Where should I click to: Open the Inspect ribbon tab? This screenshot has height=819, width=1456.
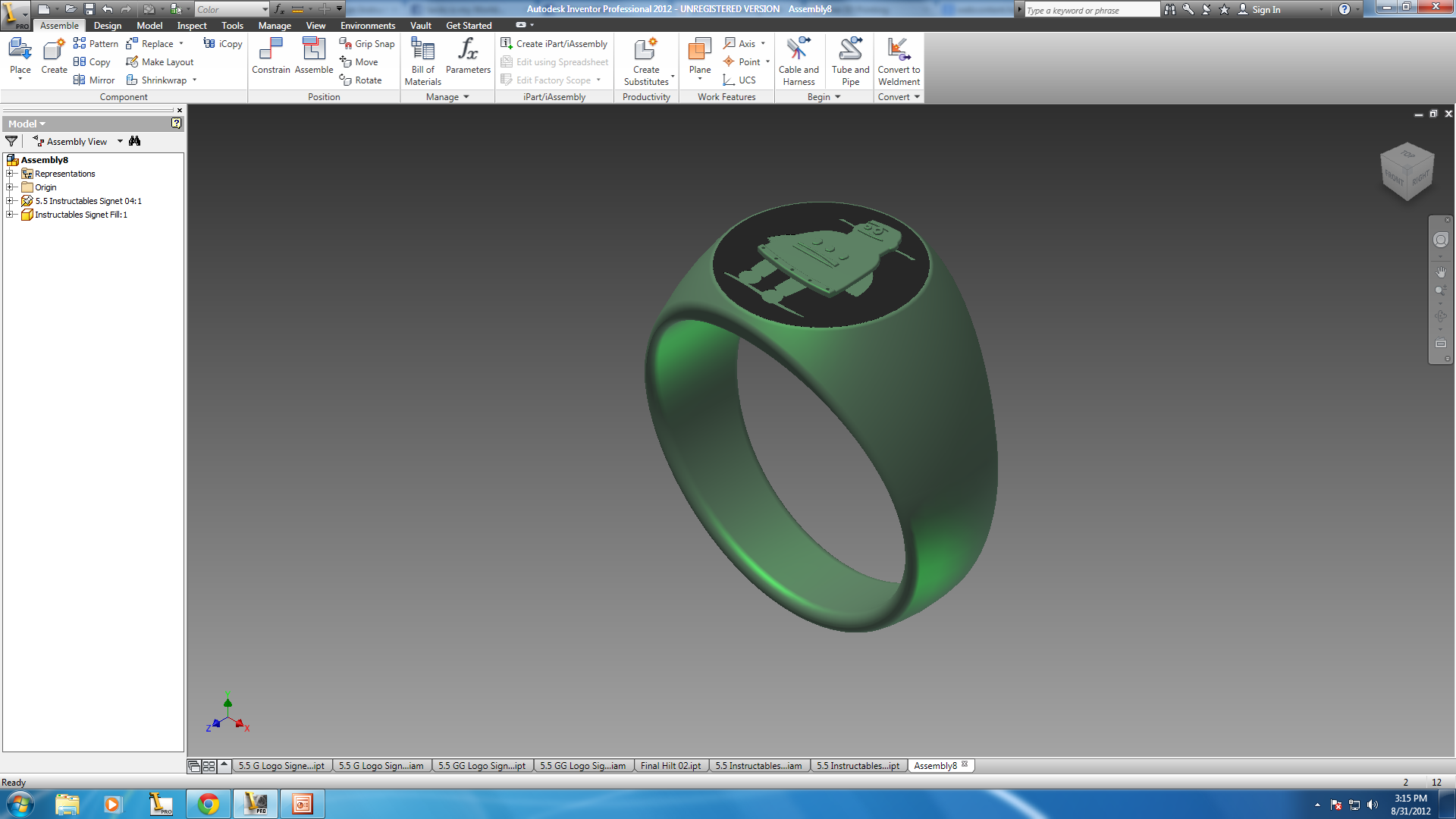[x=192, y=25]
